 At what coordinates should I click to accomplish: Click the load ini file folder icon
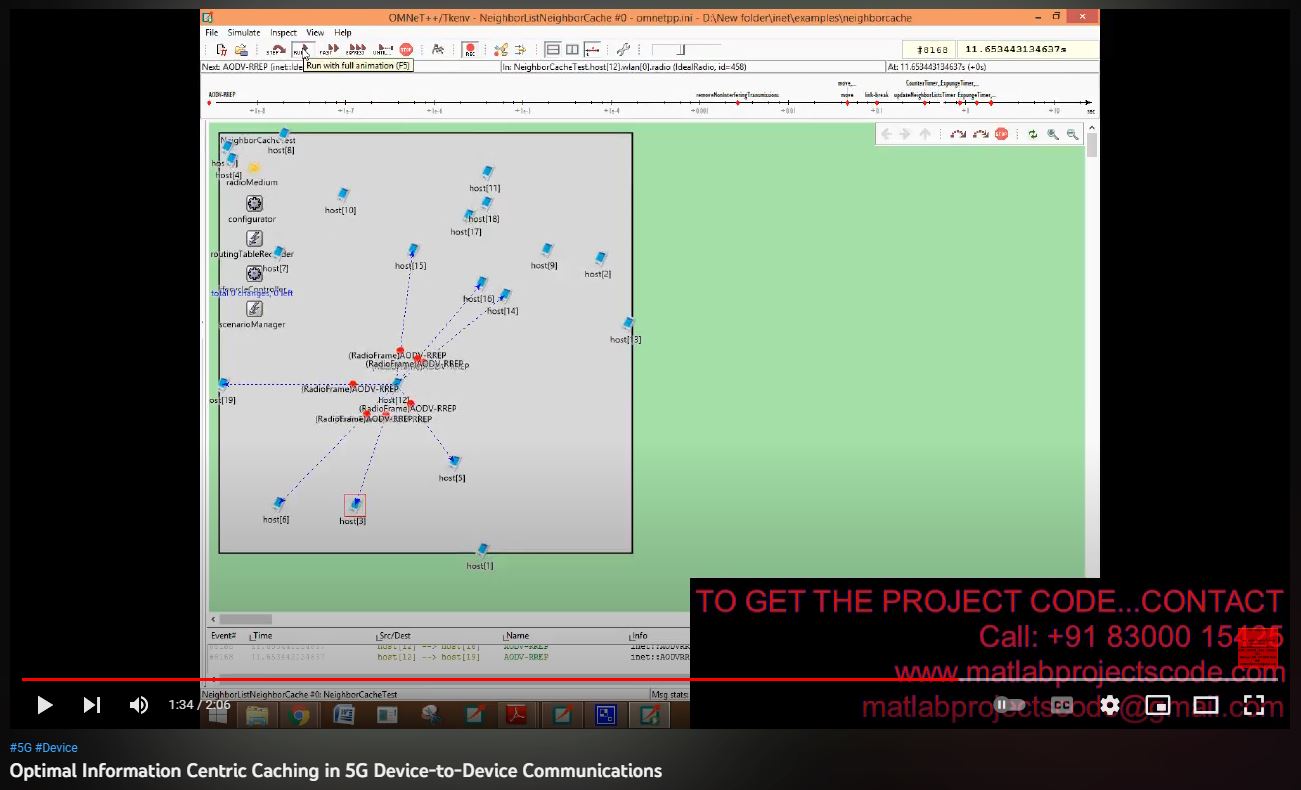click(x=241, y=49)
